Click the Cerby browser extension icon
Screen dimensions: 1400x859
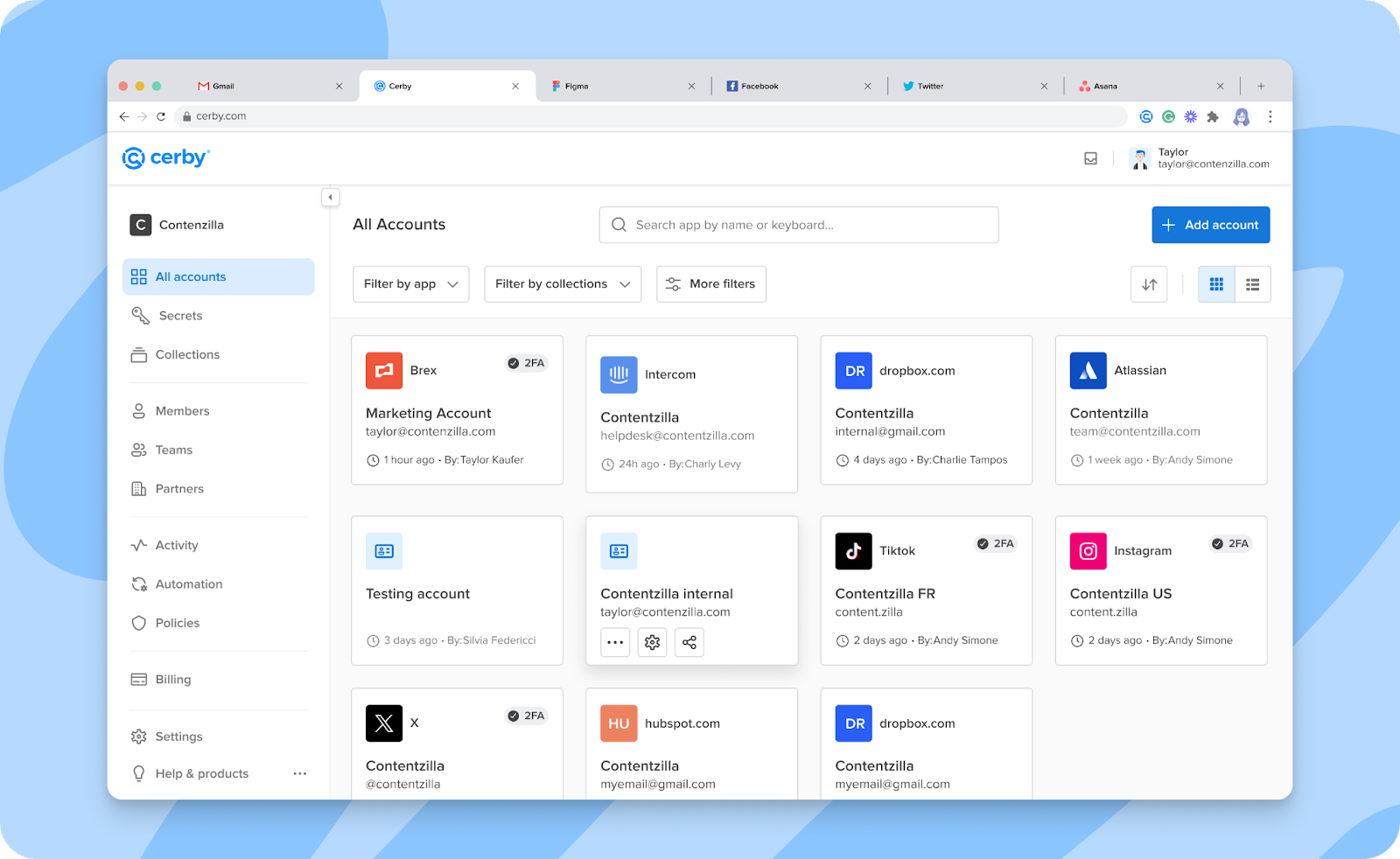(x=1146, y=116)
